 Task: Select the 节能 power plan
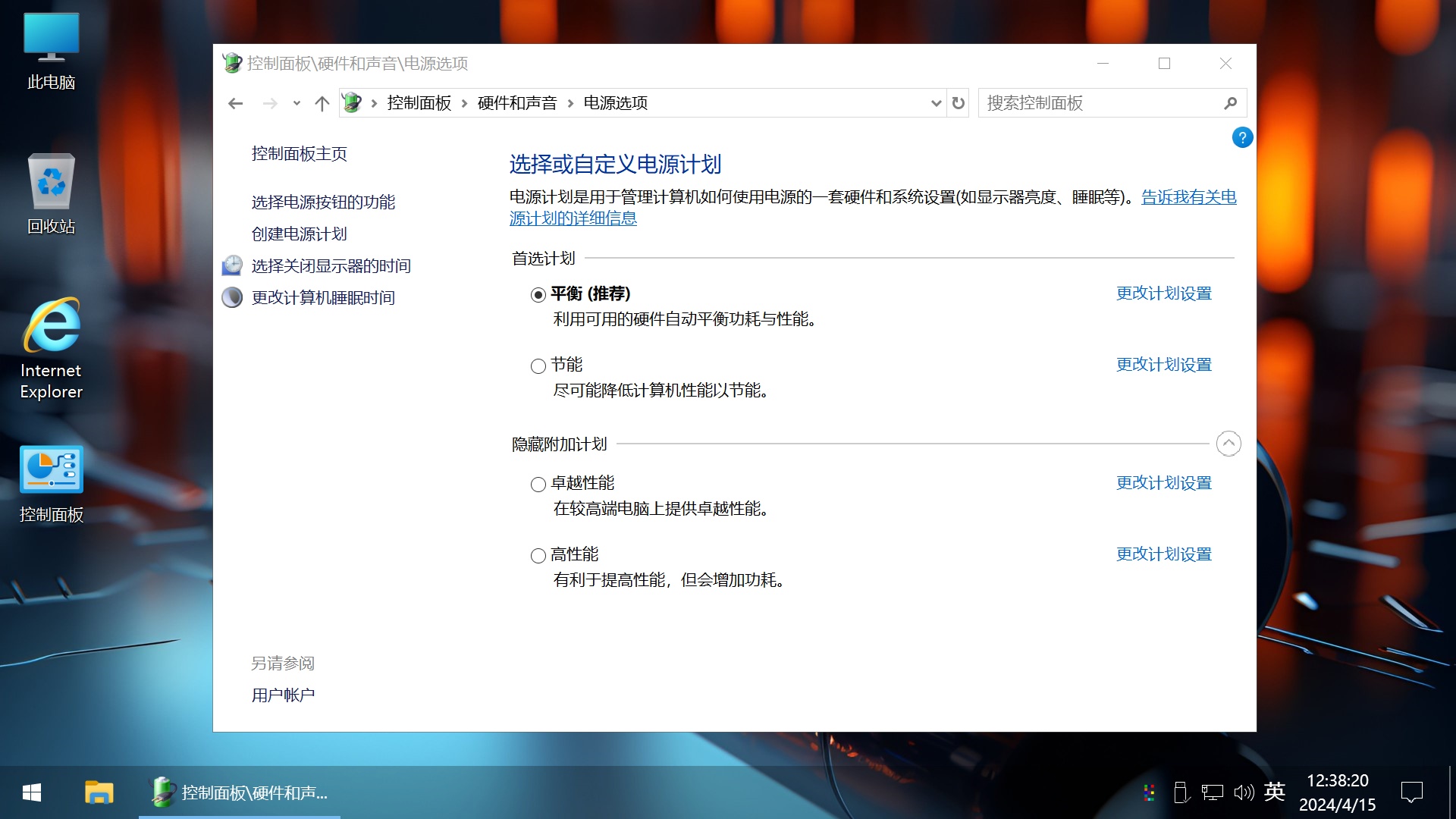tap(538, 366)
